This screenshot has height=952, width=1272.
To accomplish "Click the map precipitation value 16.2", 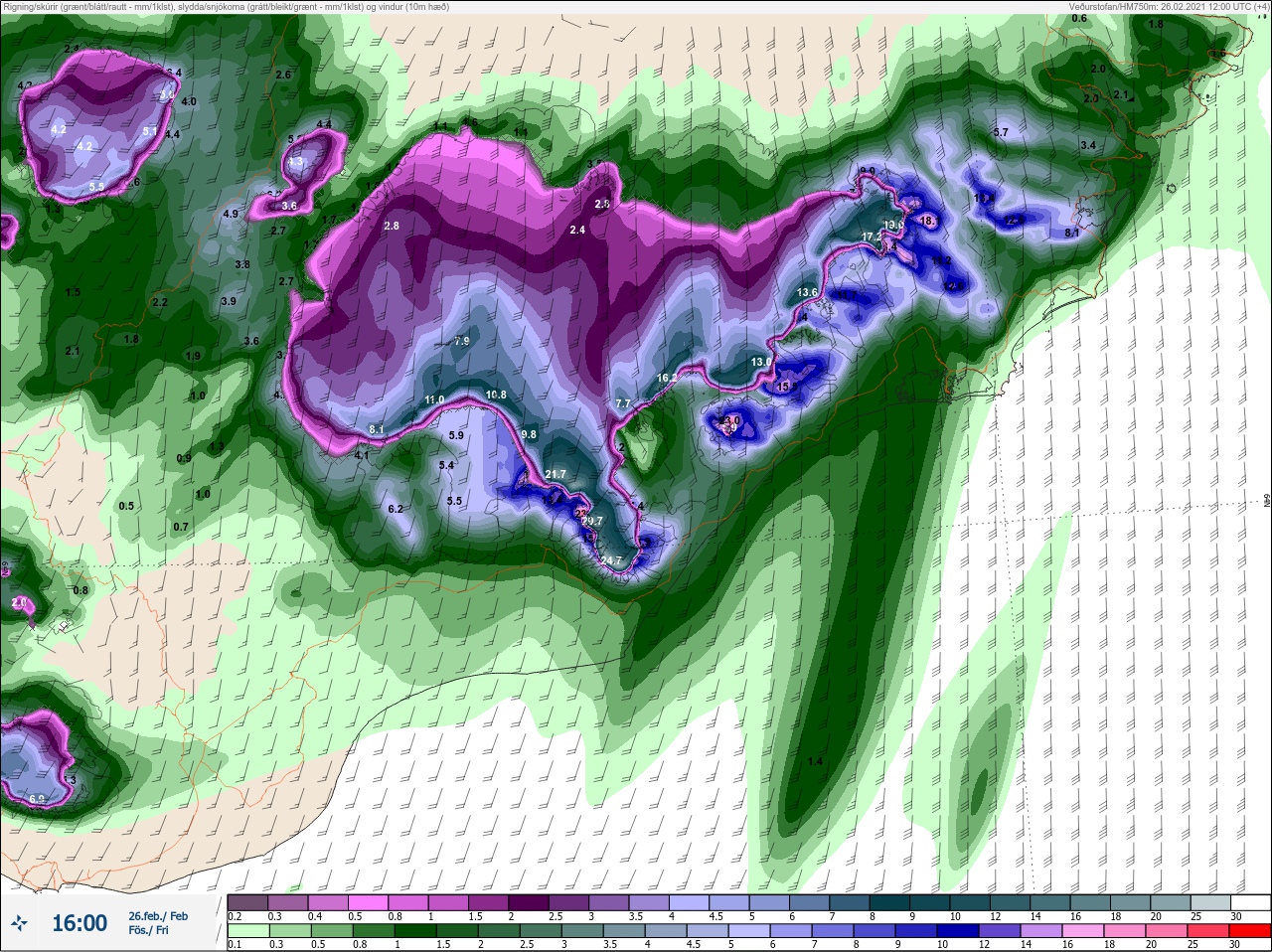I will [x=667, y=378].
